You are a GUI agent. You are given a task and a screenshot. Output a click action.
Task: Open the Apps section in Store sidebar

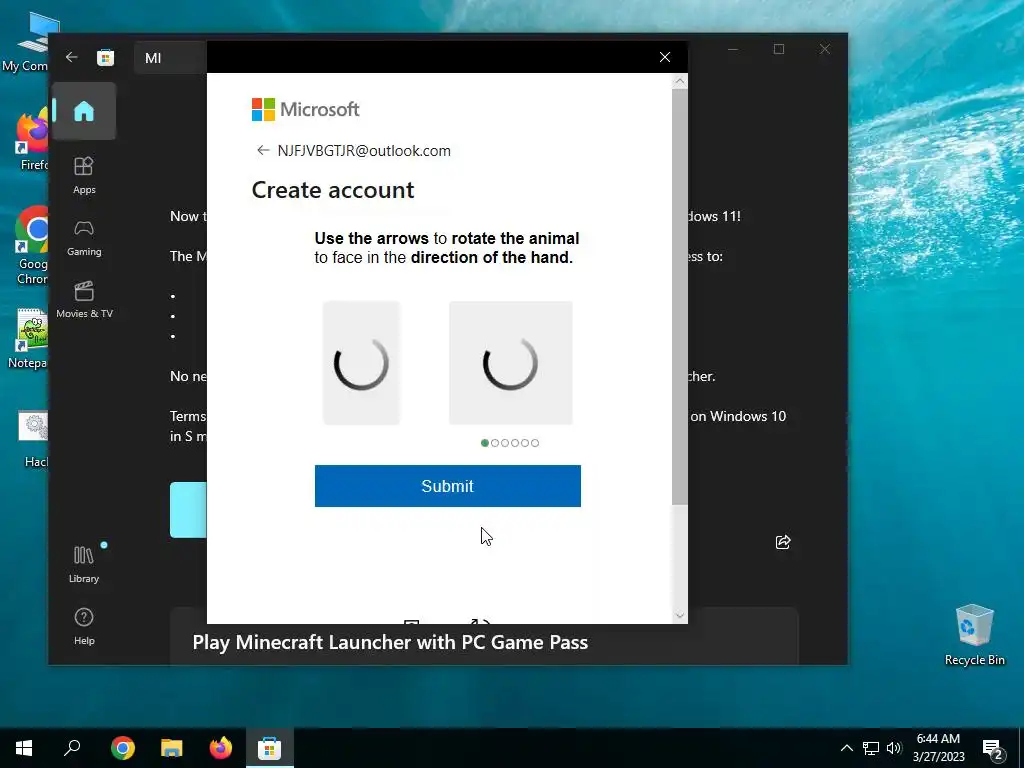[84, 175]
